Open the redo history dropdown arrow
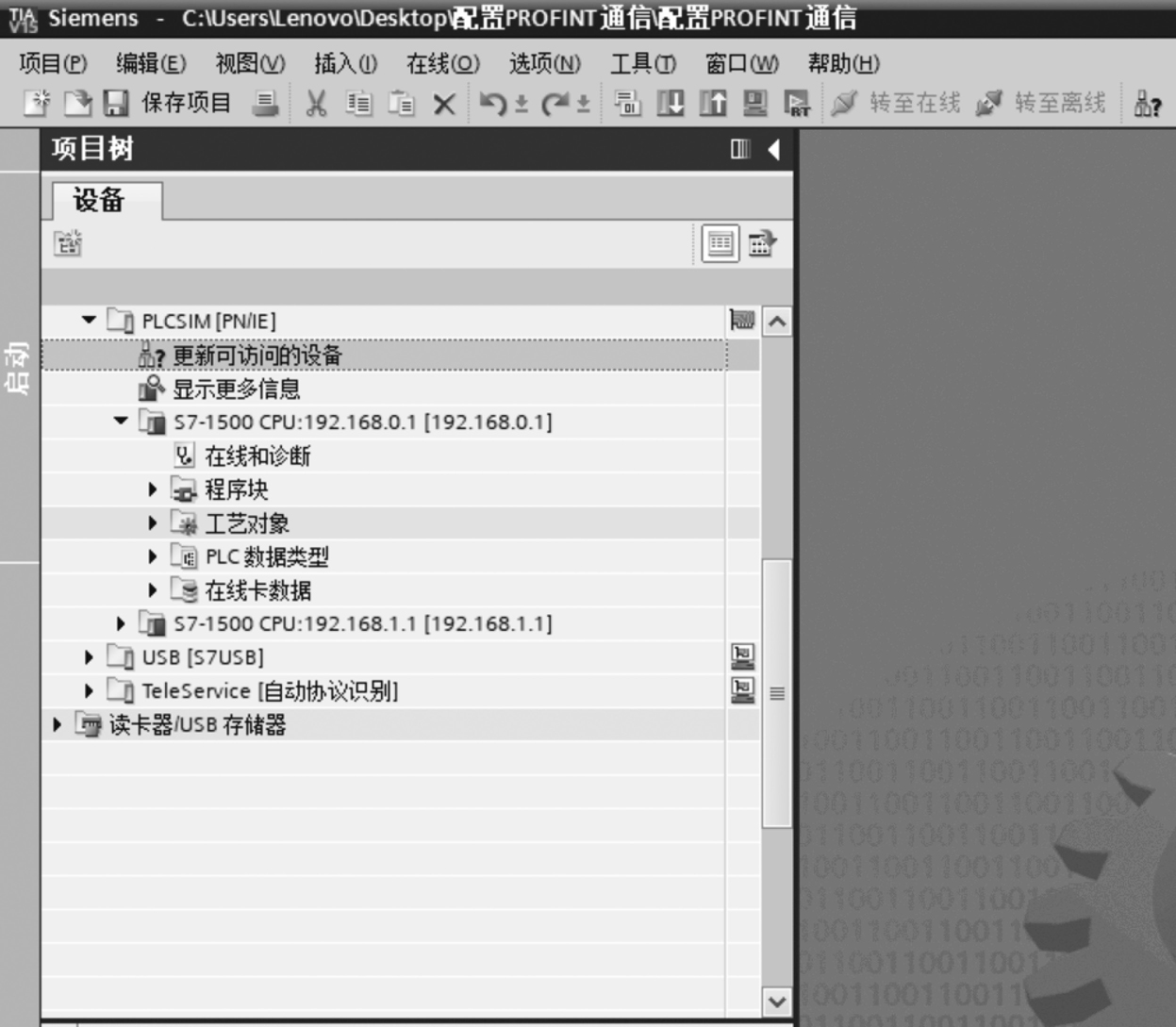Viewport: 1176px width, 1027px height. pos(583,103)
